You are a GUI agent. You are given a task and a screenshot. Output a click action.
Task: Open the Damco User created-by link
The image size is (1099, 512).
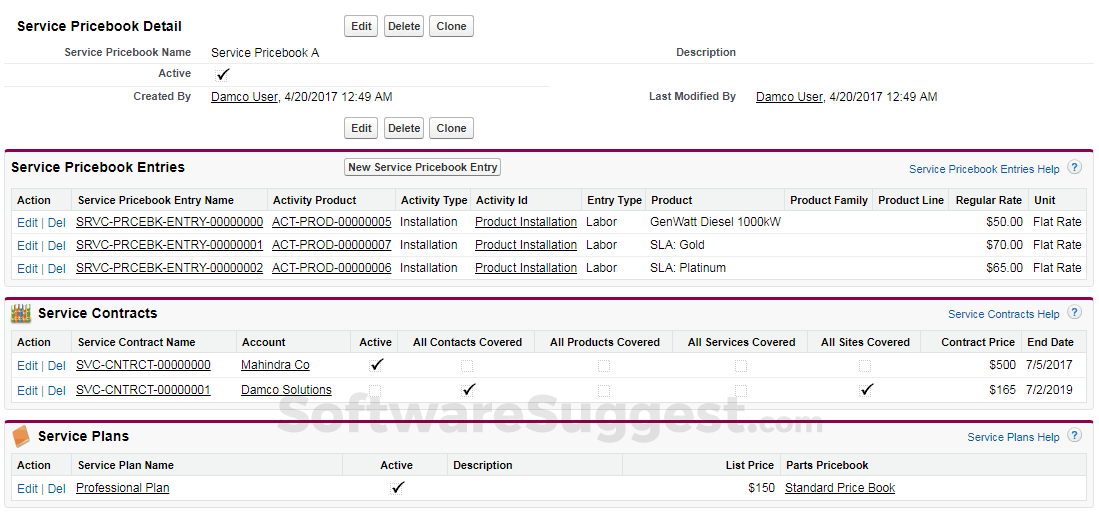click(x=244, y=97)
